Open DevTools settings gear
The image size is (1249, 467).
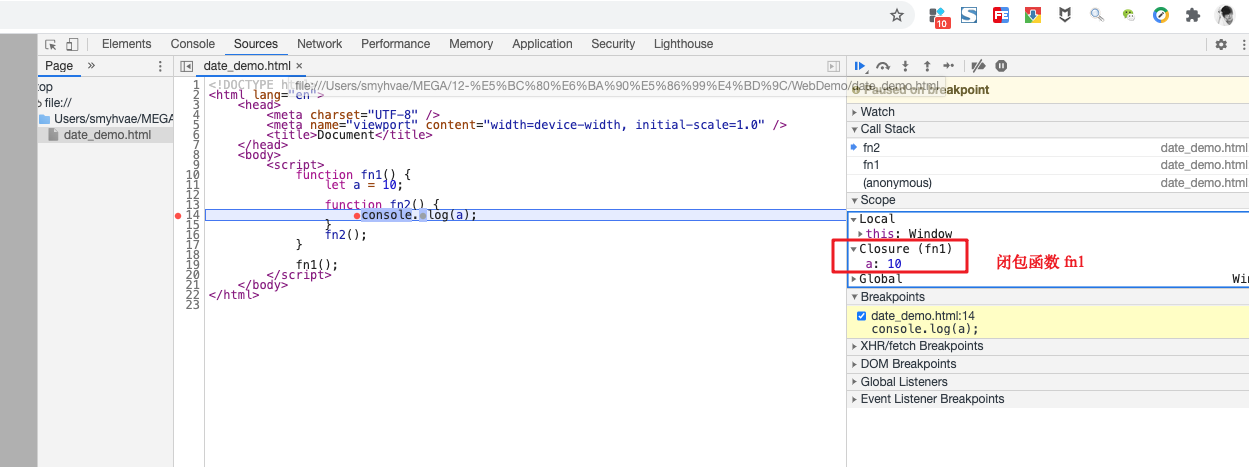tap(1221, 44)
